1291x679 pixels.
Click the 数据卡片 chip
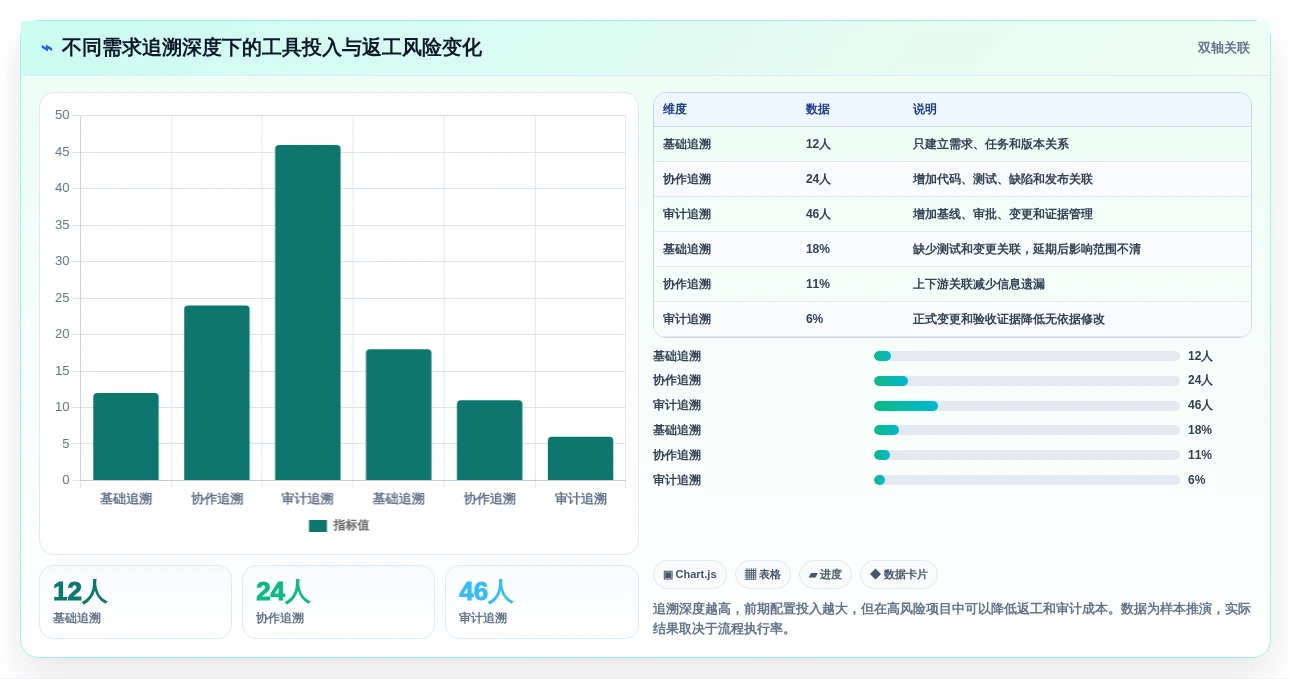(x=899, y=575)
